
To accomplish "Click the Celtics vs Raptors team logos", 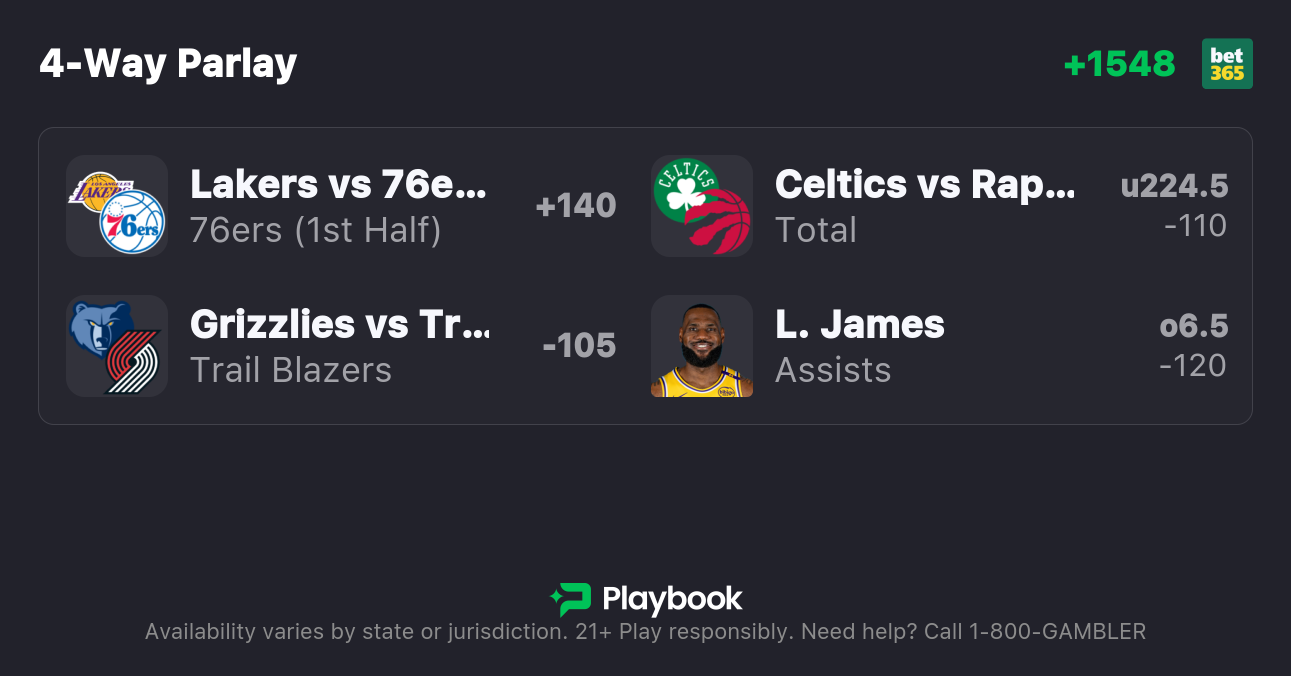I will 702,206.
